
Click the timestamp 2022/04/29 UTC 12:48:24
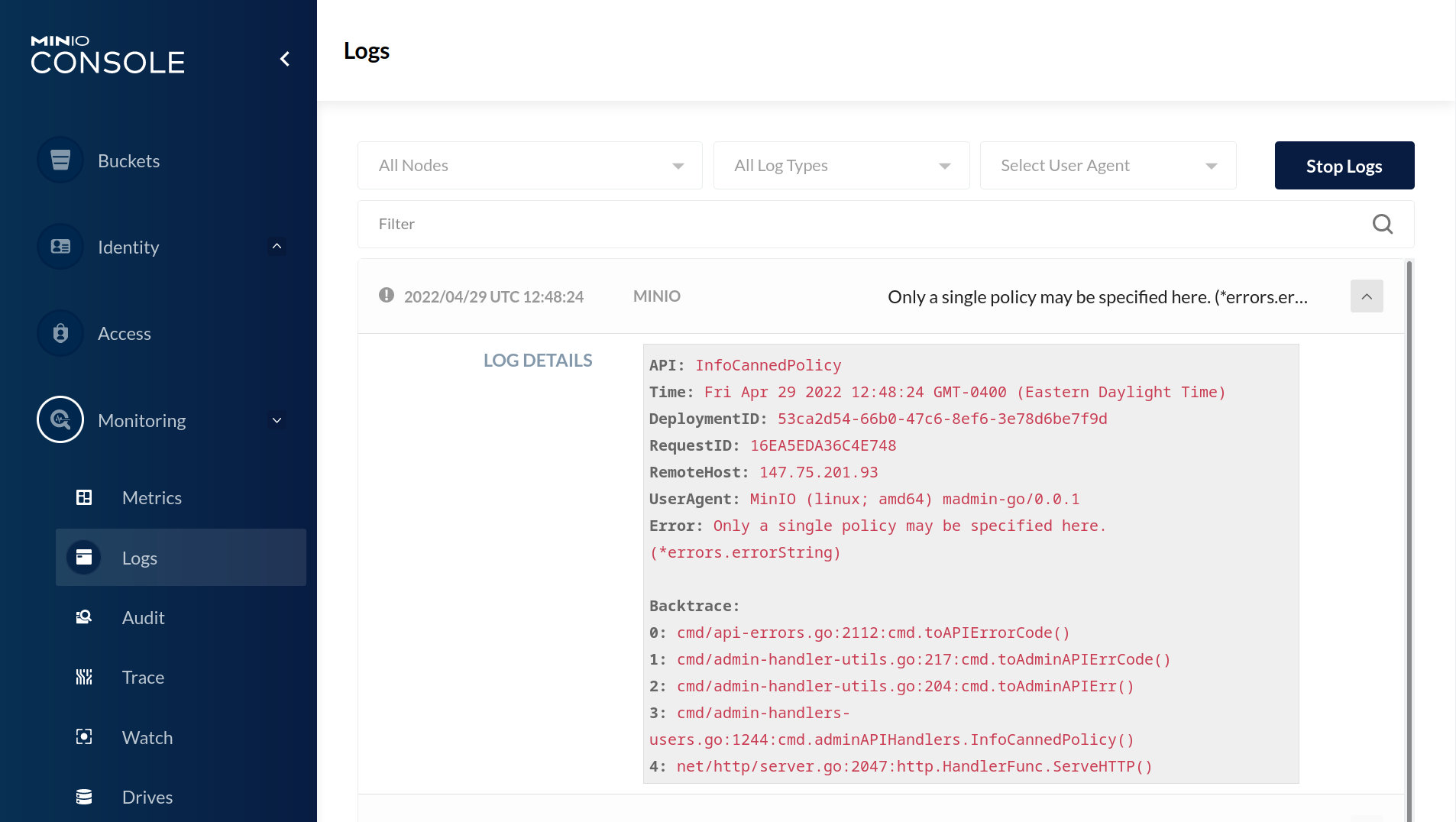493,296
